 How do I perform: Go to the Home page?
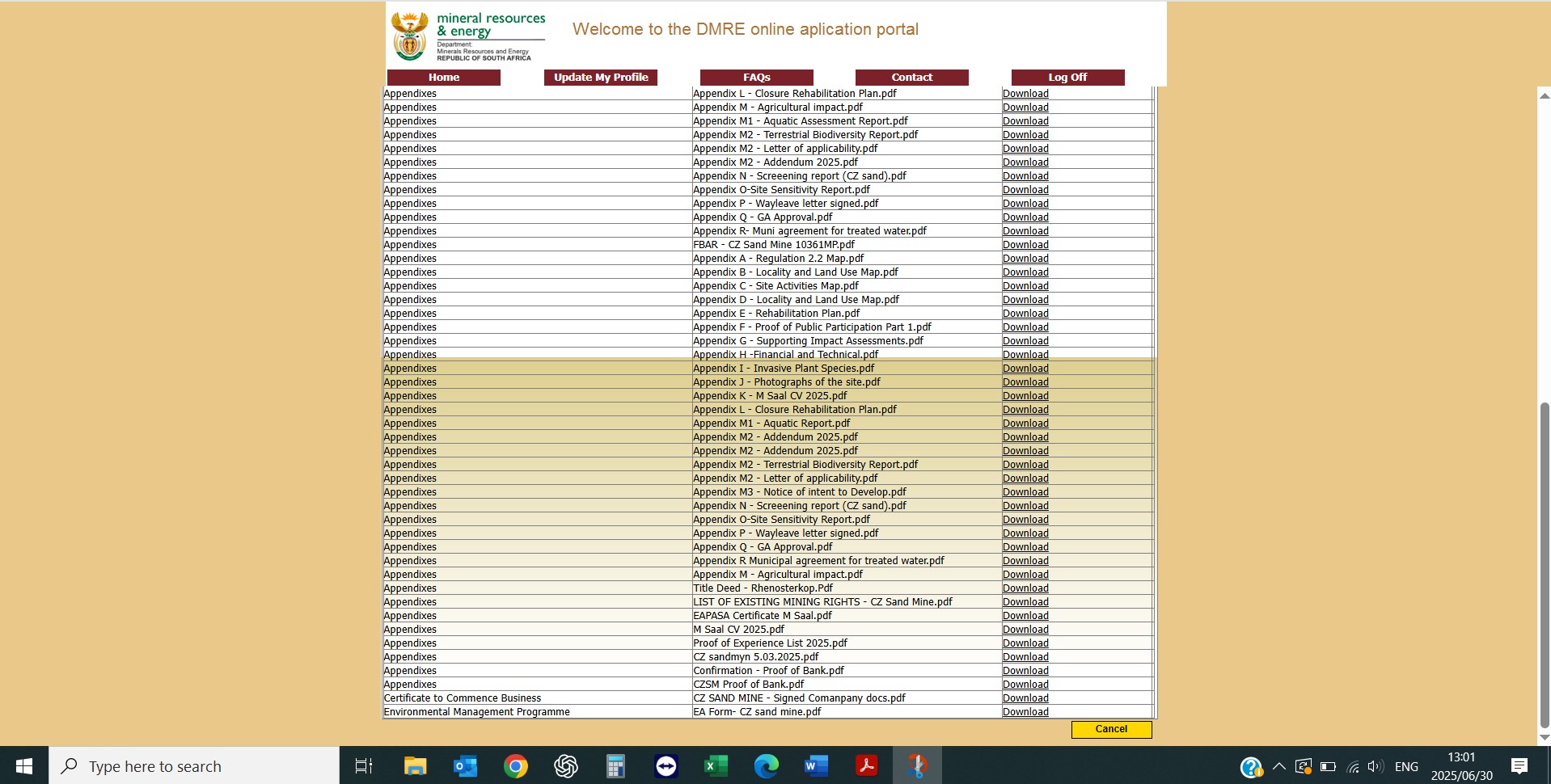pos(444,77)
